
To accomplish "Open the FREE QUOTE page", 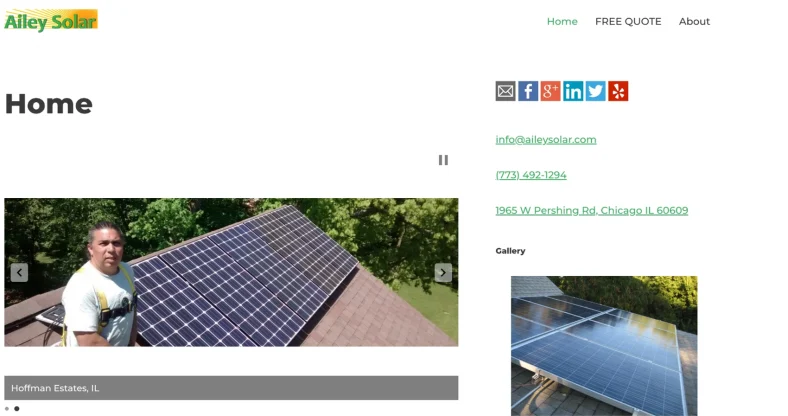I will 628,22.
